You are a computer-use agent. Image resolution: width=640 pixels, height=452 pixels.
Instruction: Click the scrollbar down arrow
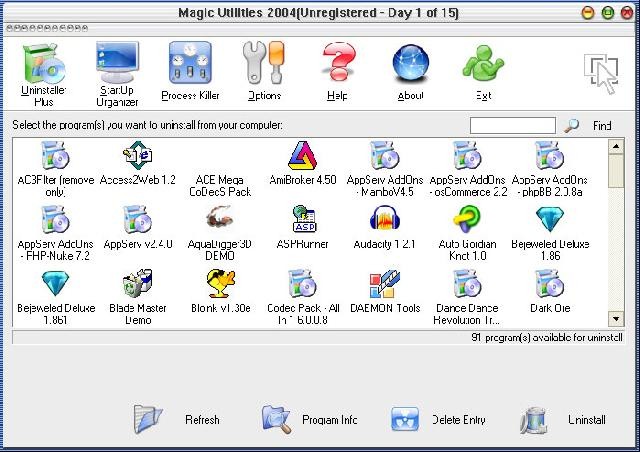coord(616,318)
